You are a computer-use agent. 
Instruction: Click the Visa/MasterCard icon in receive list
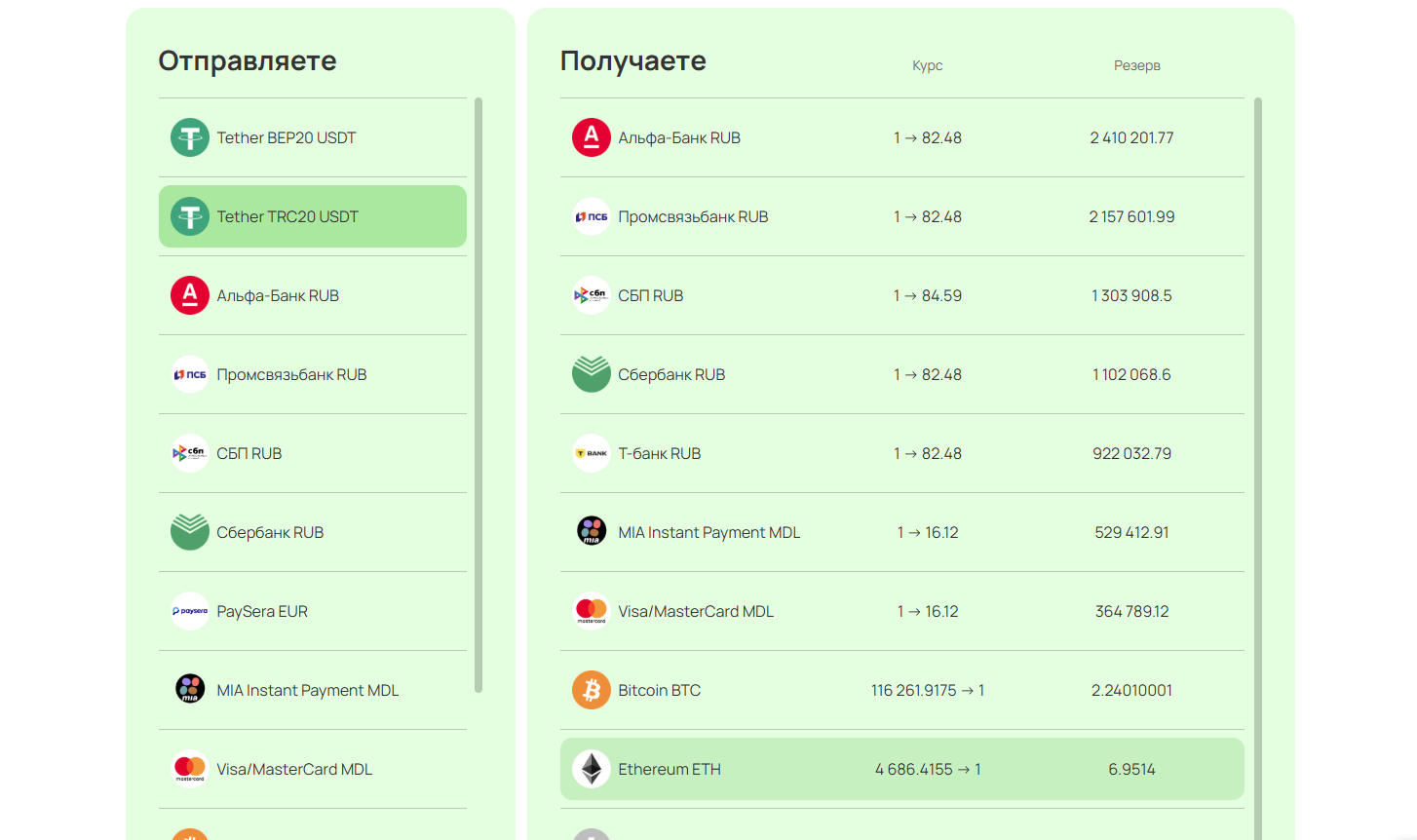(x=591, y=610)
